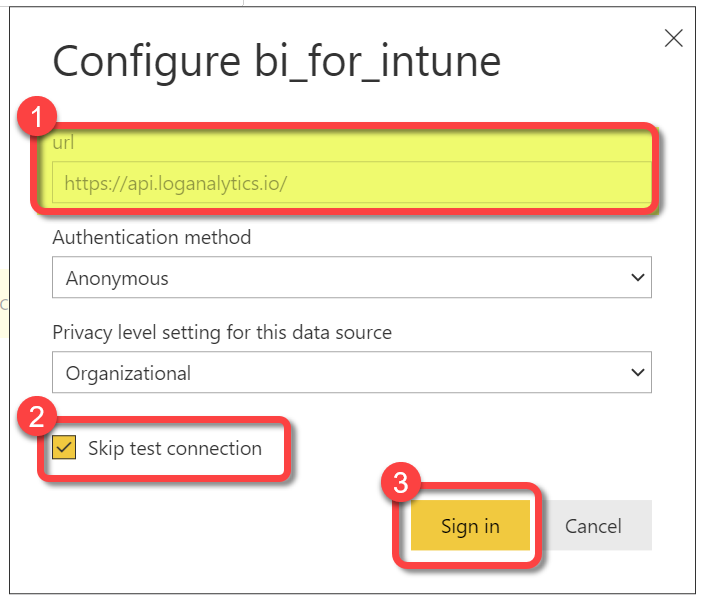
Task: Click the red step 1 badge
Action: pos(38,117)
